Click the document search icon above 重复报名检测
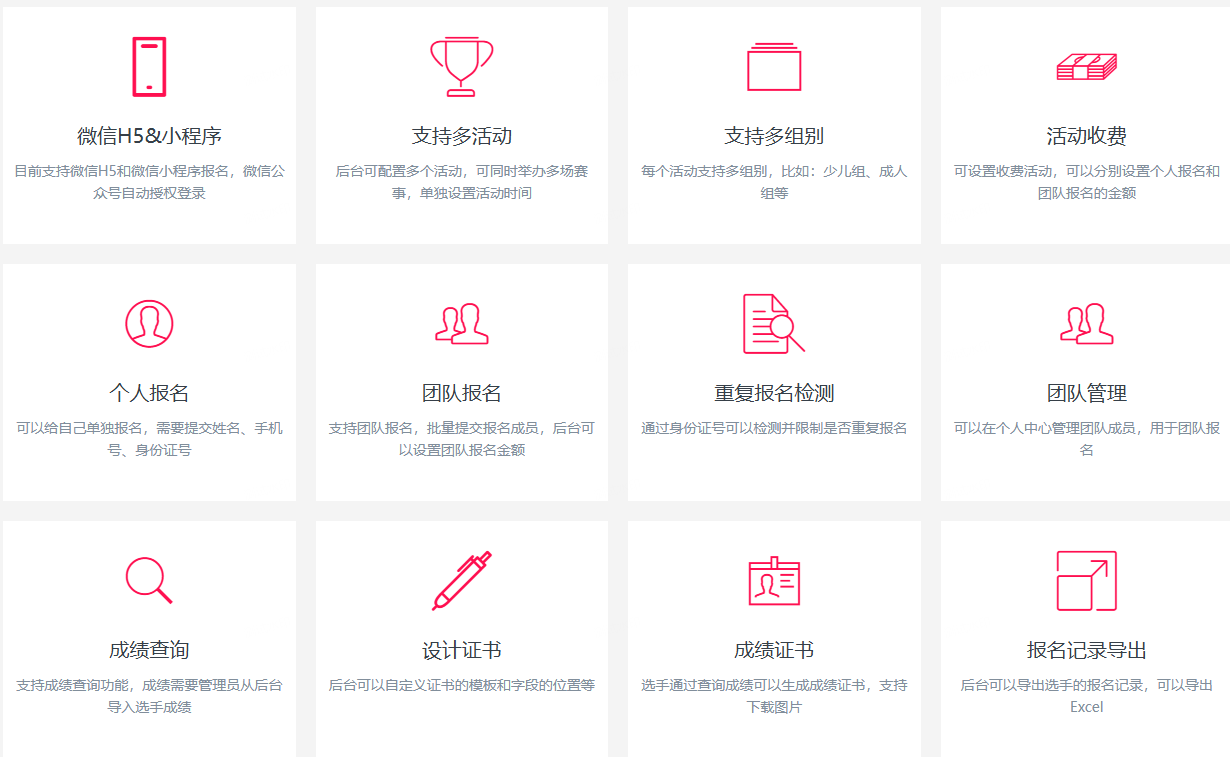The width and height of the screenshot is (1230, 757). click(x=773, y=323)
